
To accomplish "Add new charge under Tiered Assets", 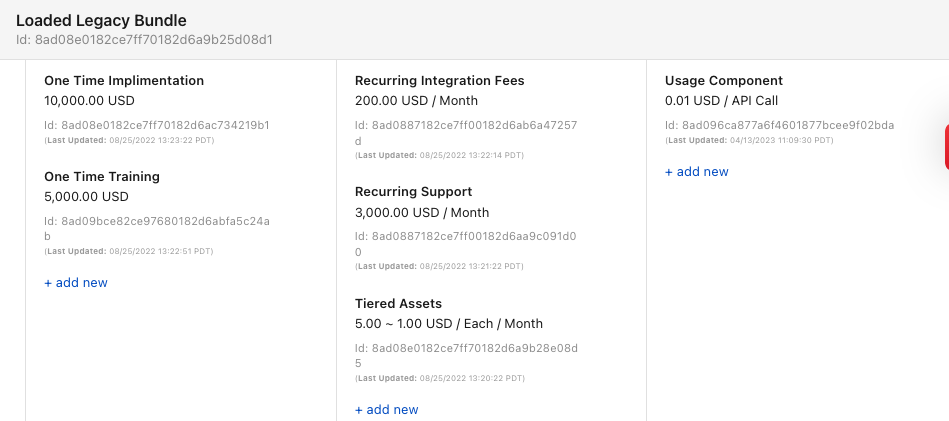I will tap(387, 410).
